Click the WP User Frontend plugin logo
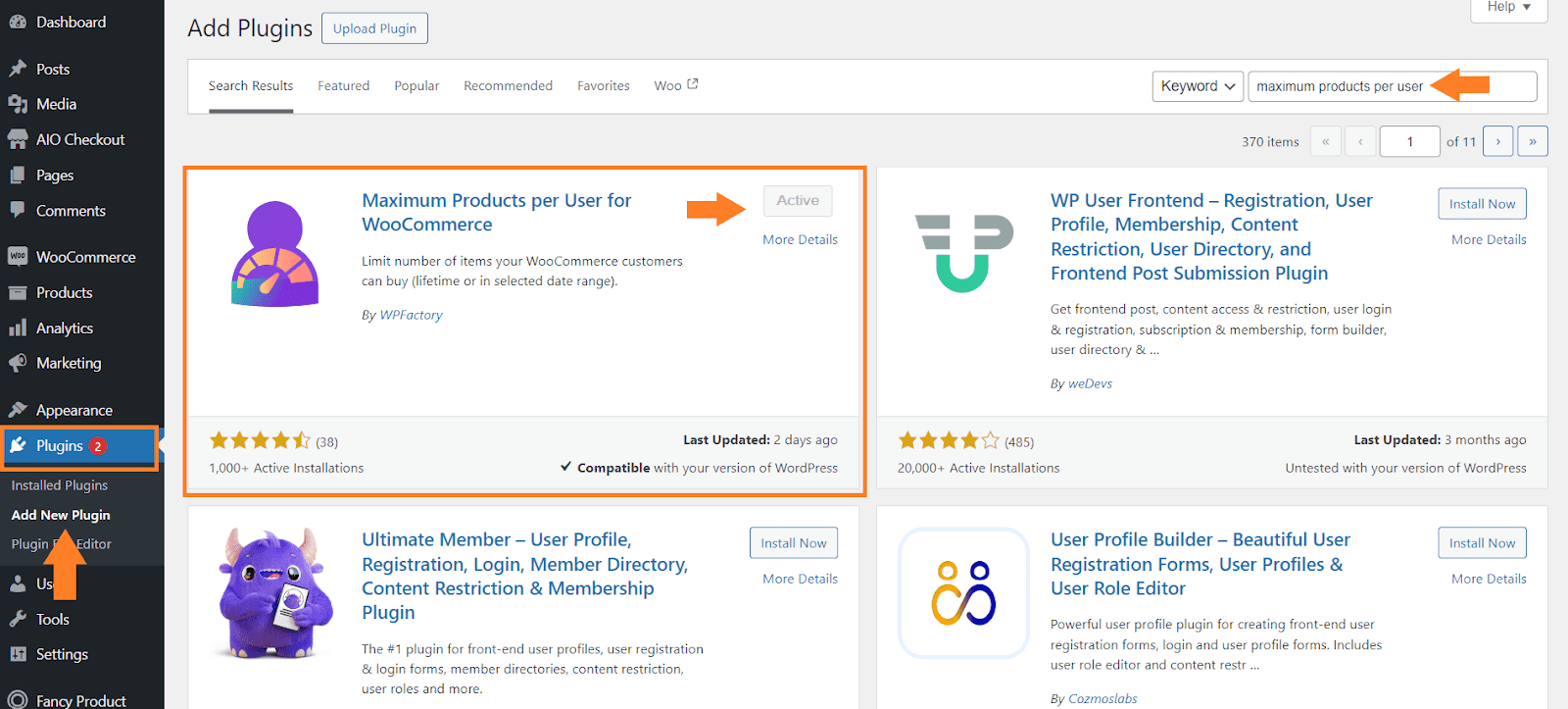The width and height of the screenshot is (1568, 709). tap(964, 253)
